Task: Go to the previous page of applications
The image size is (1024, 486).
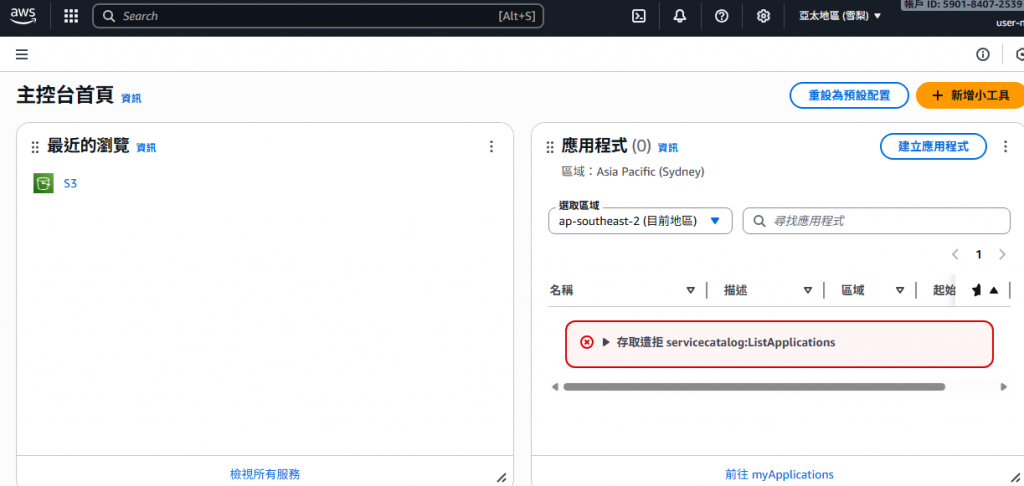Action: coord(955,254)
